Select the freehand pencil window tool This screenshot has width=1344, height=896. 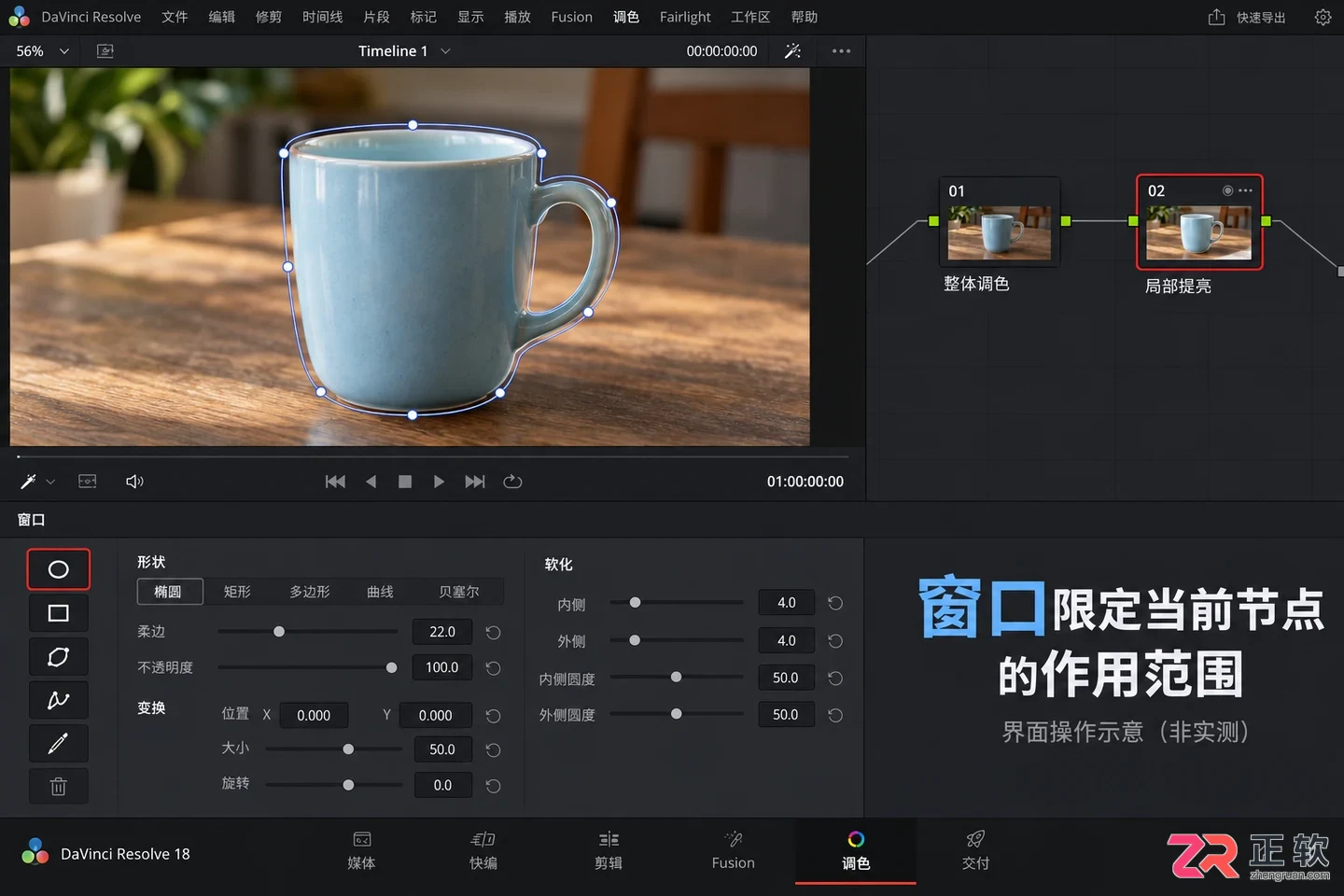[x=58, y=744]
